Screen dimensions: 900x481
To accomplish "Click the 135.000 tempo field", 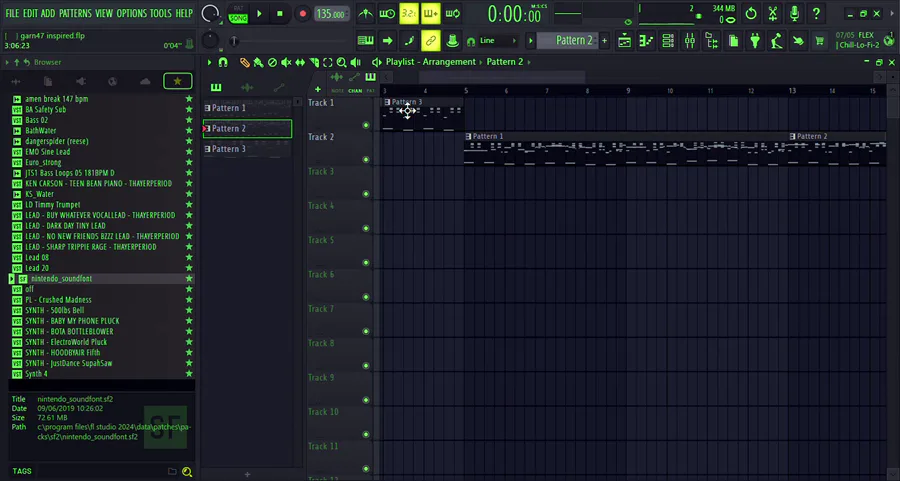I will [x=332, y=14].
